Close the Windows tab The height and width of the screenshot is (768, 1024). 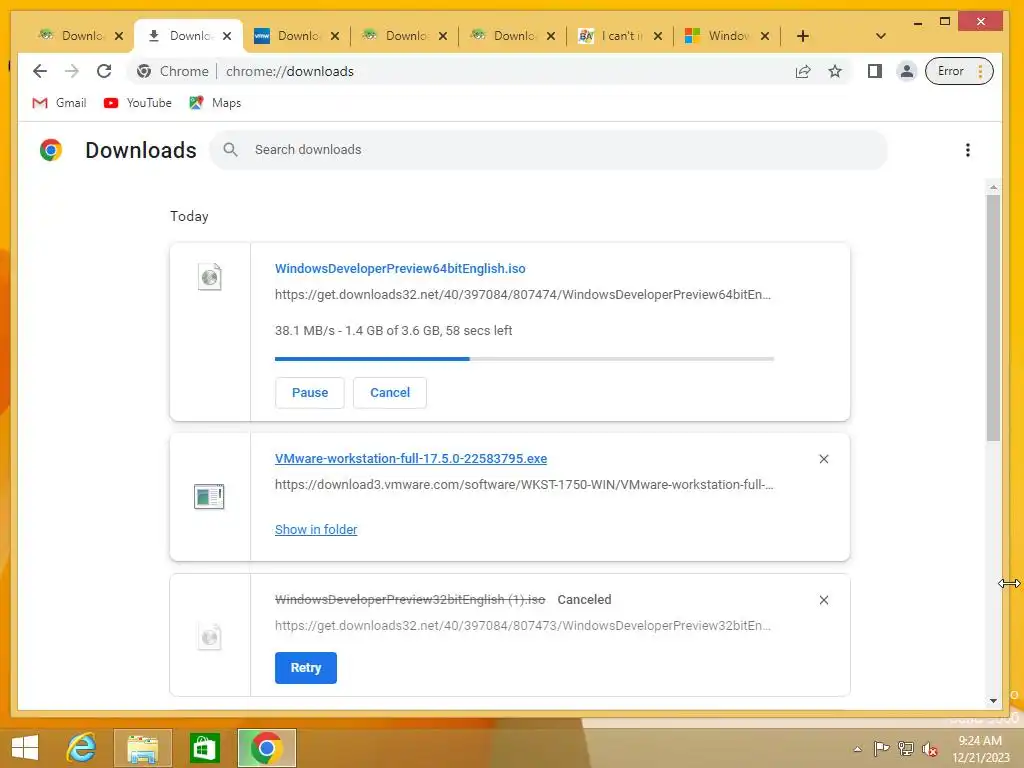tap(765, 36)
